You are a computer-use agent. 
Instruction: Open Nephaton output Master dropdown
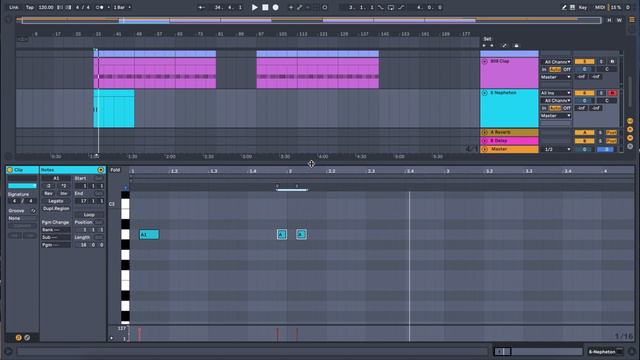556,116
